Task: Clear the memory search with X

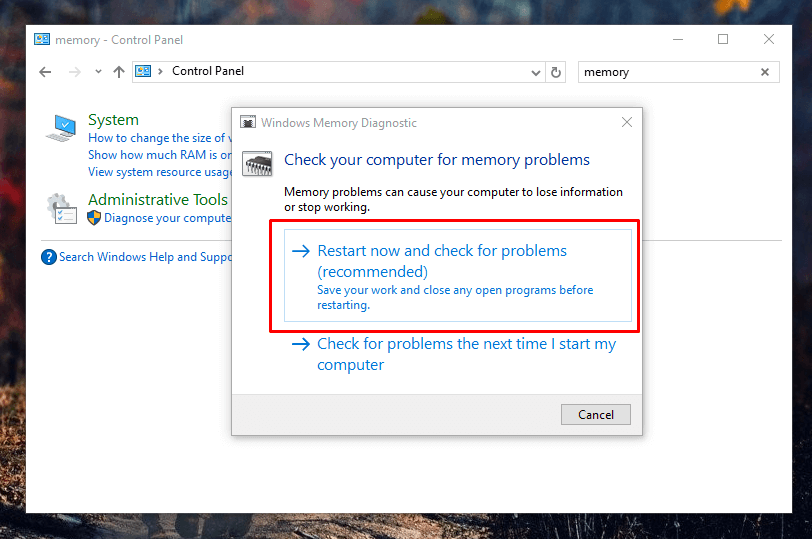Action: click(x=764, y=72)
